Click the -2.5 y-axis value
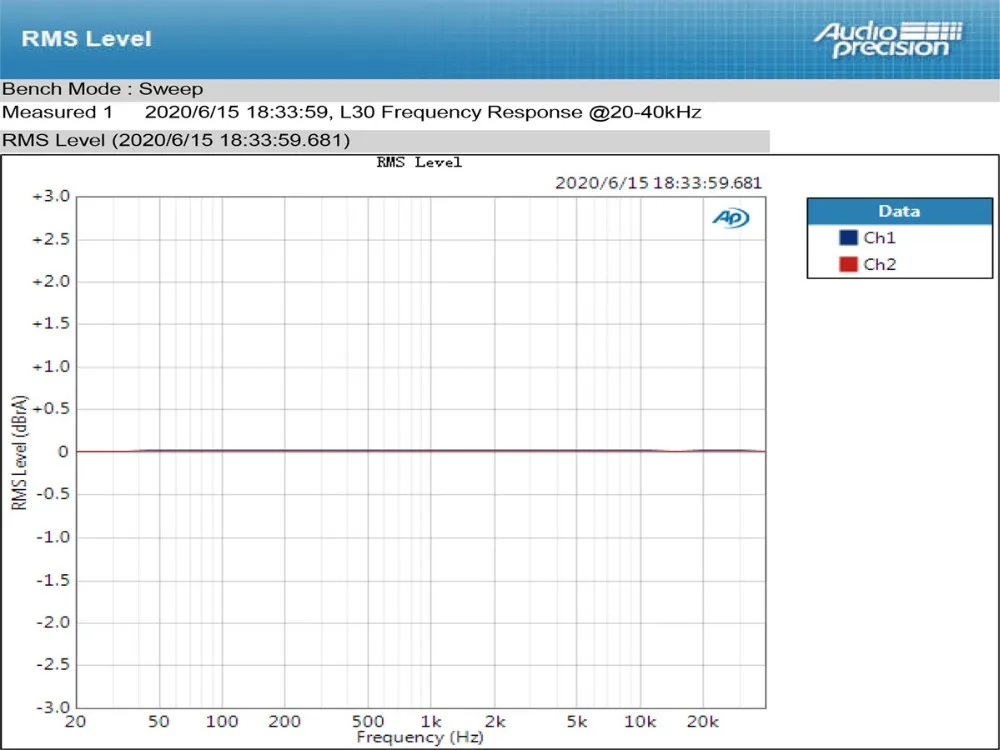This screenshot has height=750, width=1000. point(53,665)
